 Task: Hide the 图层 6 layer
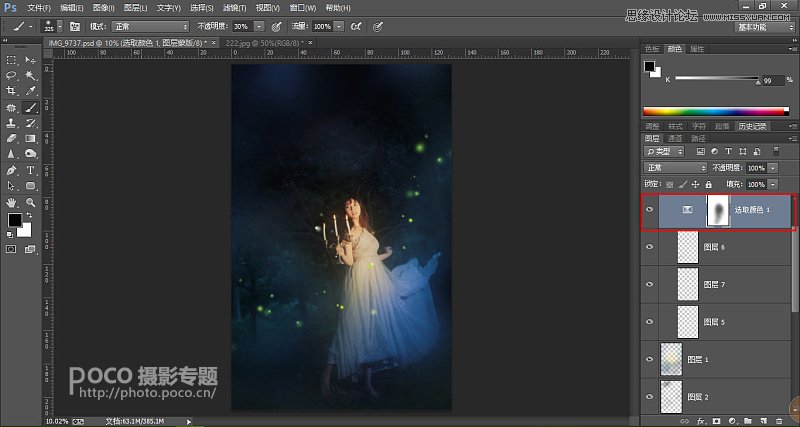click(651, 247)
